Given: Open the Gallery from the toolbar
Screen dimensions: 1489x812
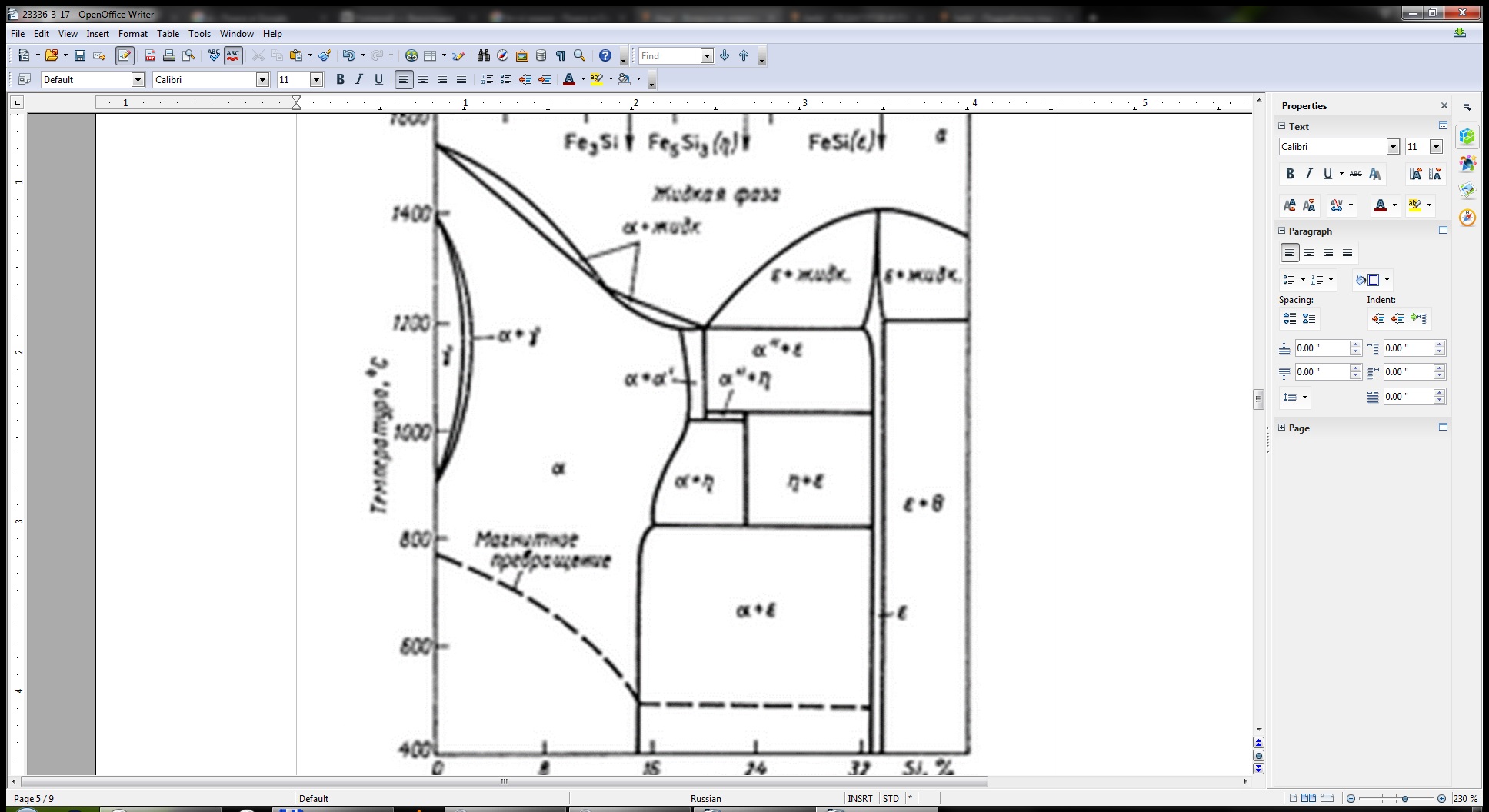Looking at the screenshot, I should 521,55.
